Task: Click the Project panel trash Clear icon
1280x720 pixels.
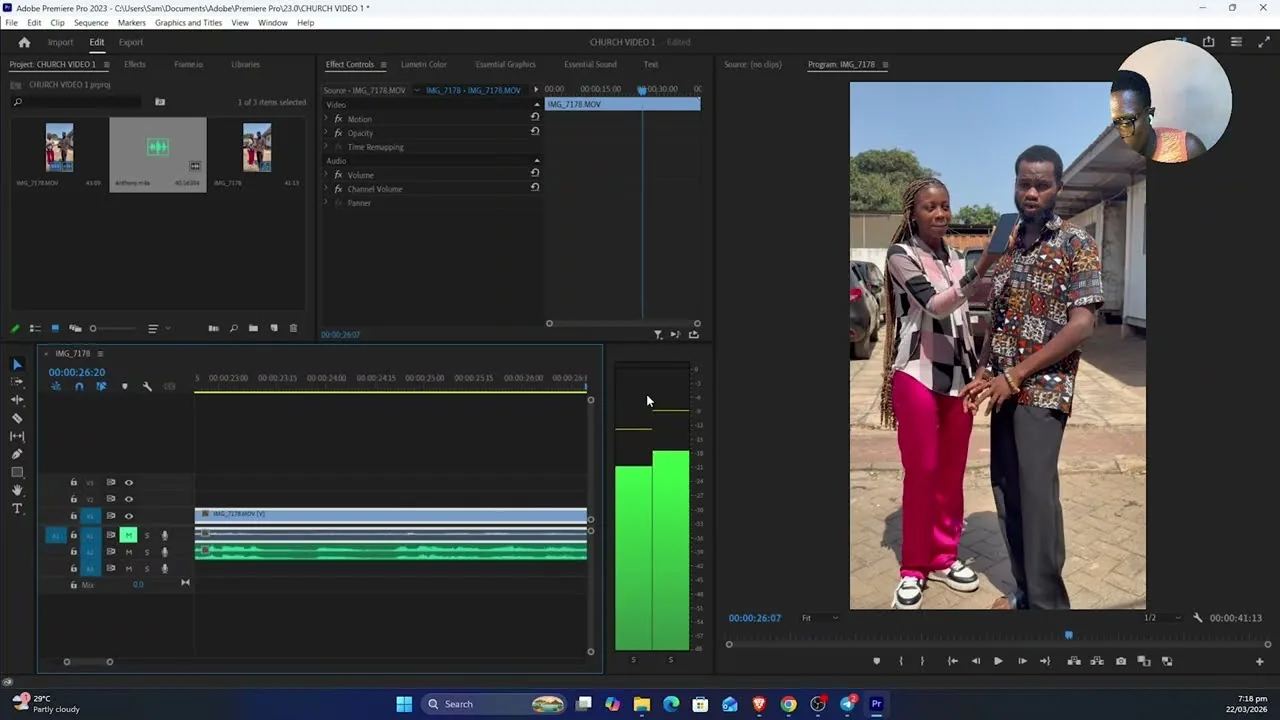Action: [x=293, y=328]
